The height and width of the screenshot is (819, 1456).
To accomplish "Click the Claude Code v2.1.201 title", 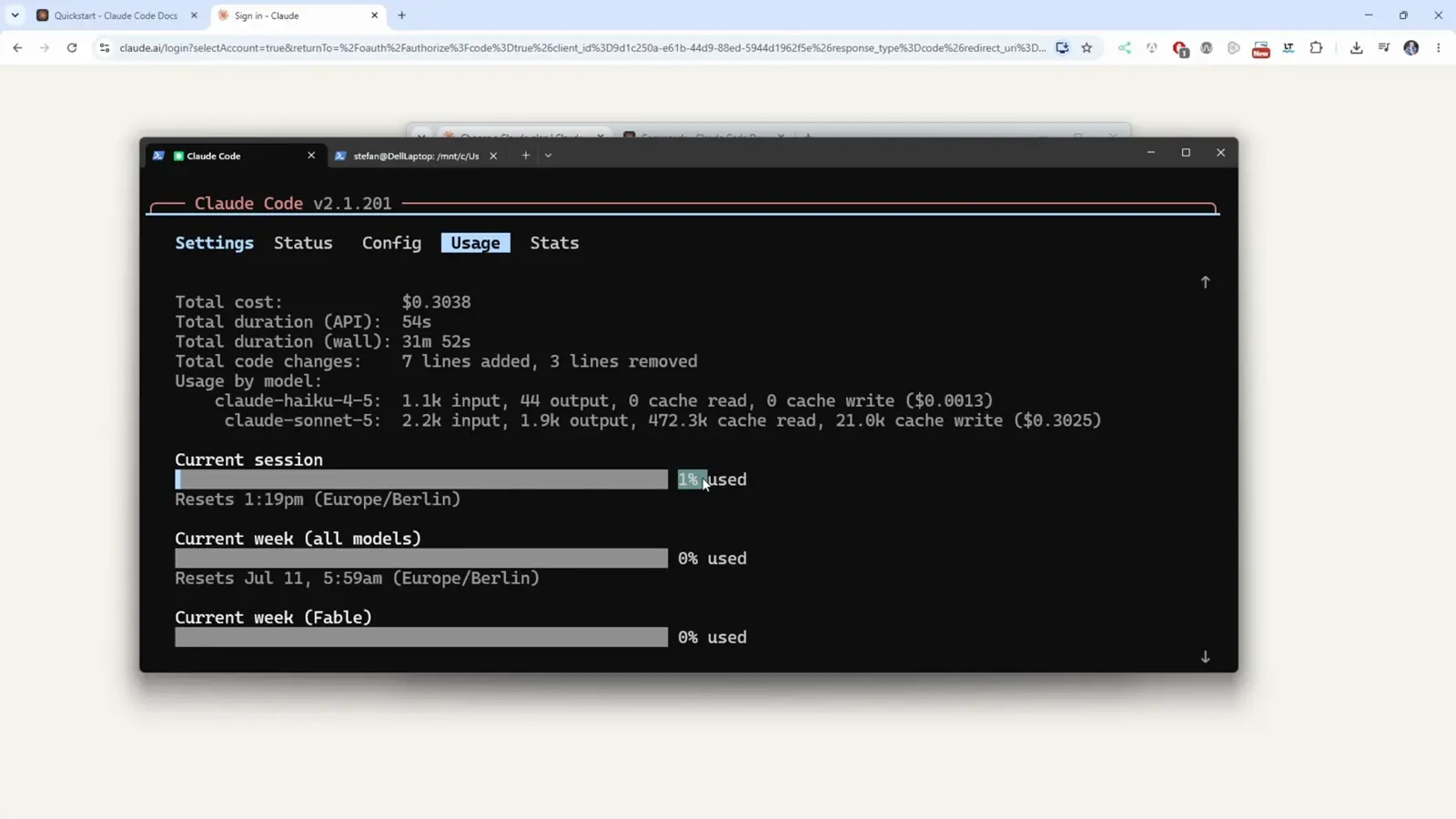I will 293,204.
